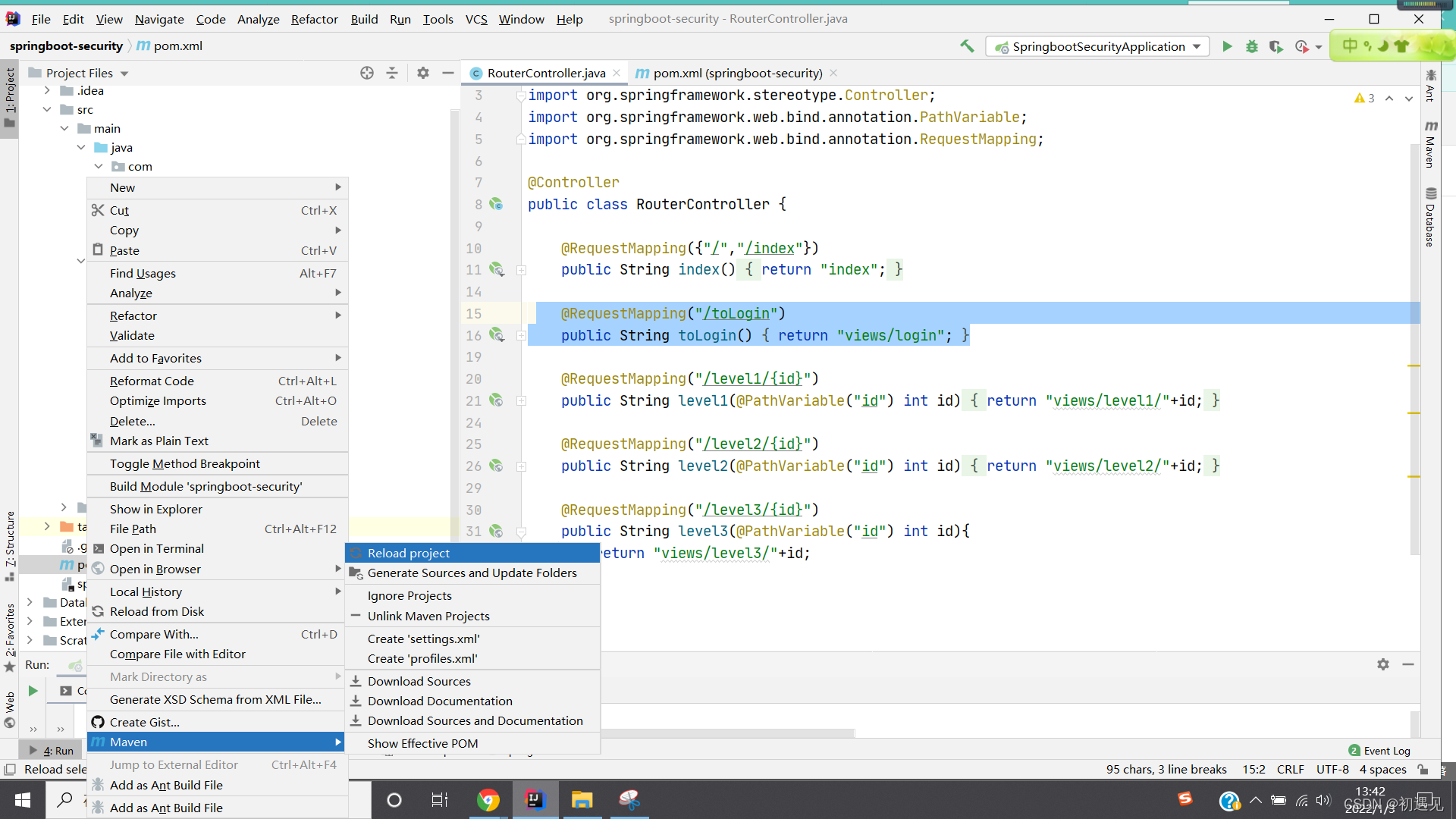Change line separator CRLF in status bar
This screenshot has height=819, width=1456.
click(x=1290, y=769)
